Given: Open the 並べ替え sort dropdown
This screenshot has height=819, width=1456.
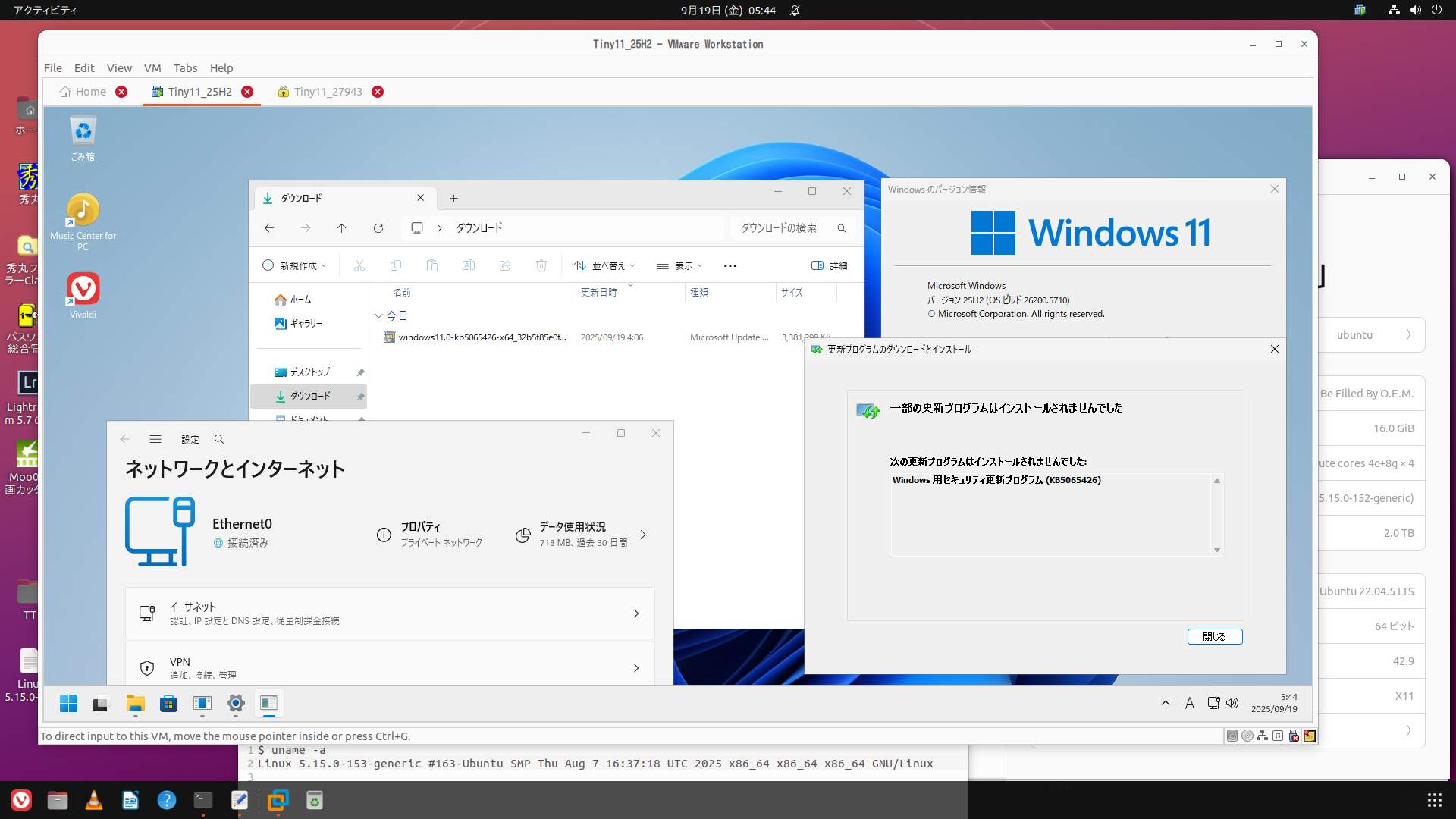Looking at the screenshot, I should tap(604, 265).
